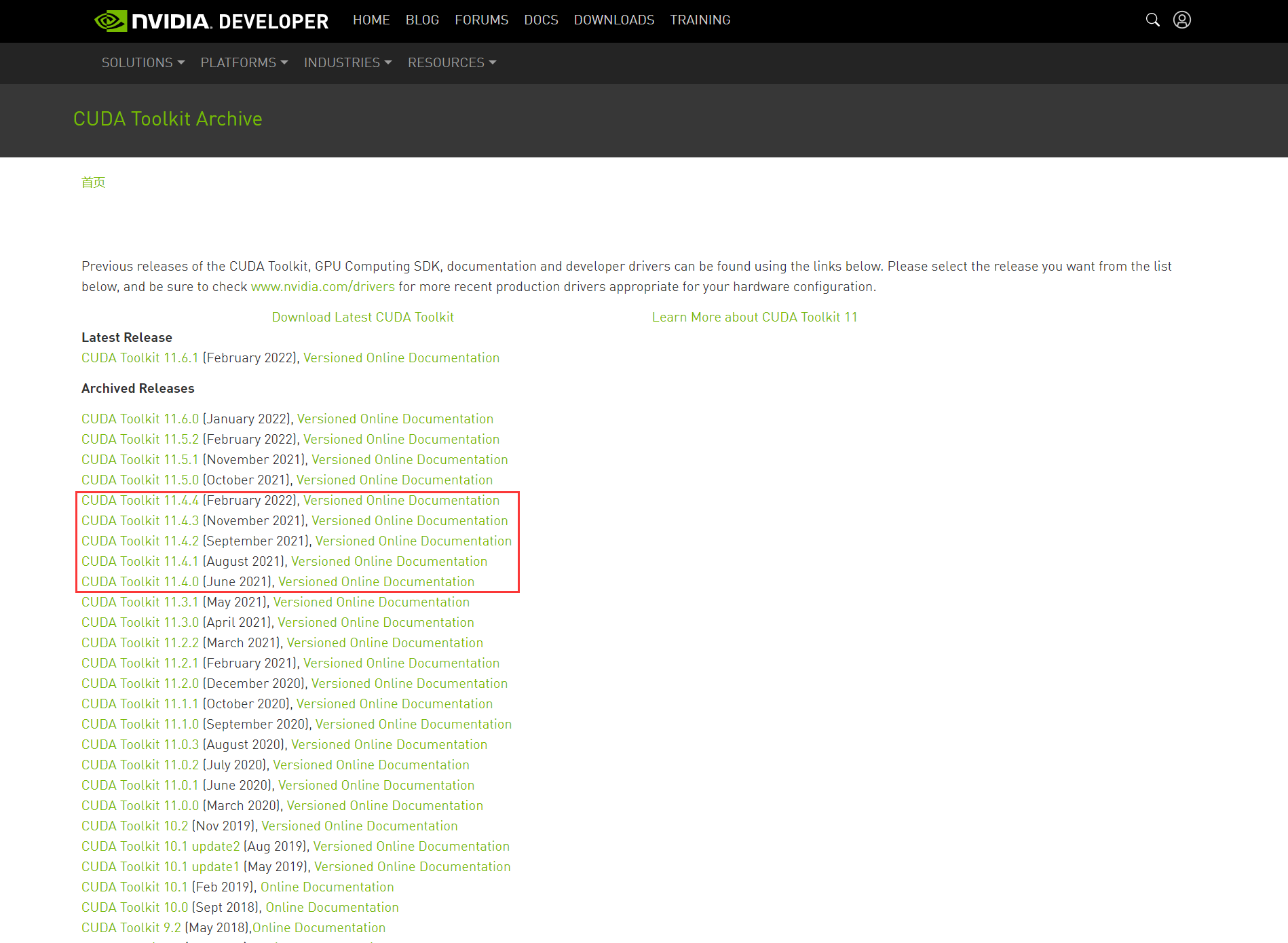Click the 首页 breadcrumb link
The image size is (1288, 943).
pos(93,182)
